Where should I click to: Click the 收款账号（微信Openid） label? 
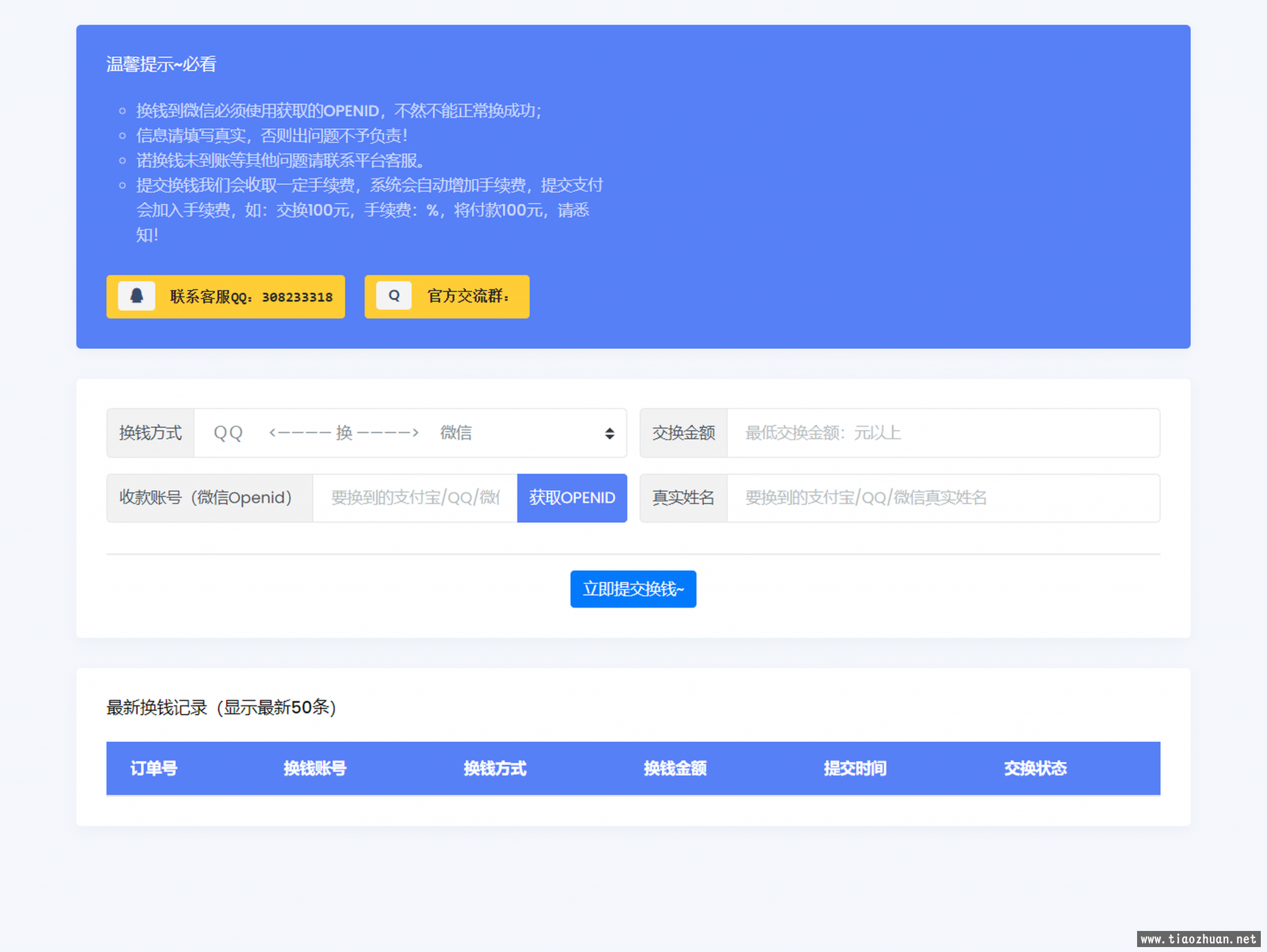[x=210, y=498]
